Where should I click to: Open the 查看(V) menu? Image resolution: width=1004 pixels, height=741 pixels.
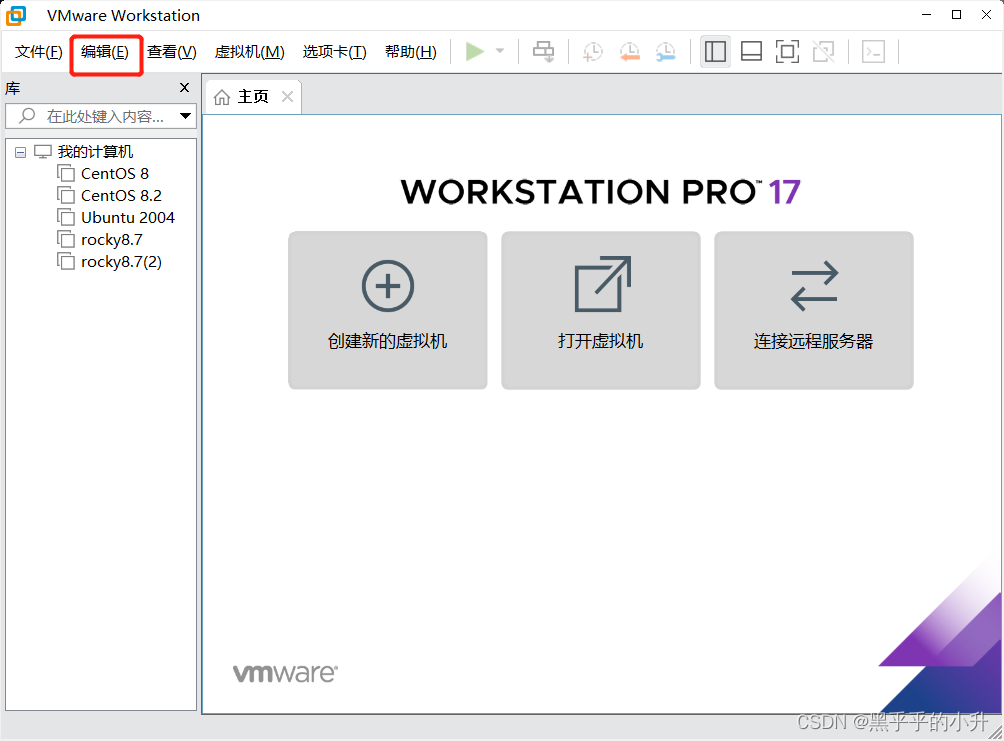tap(172, 52)
